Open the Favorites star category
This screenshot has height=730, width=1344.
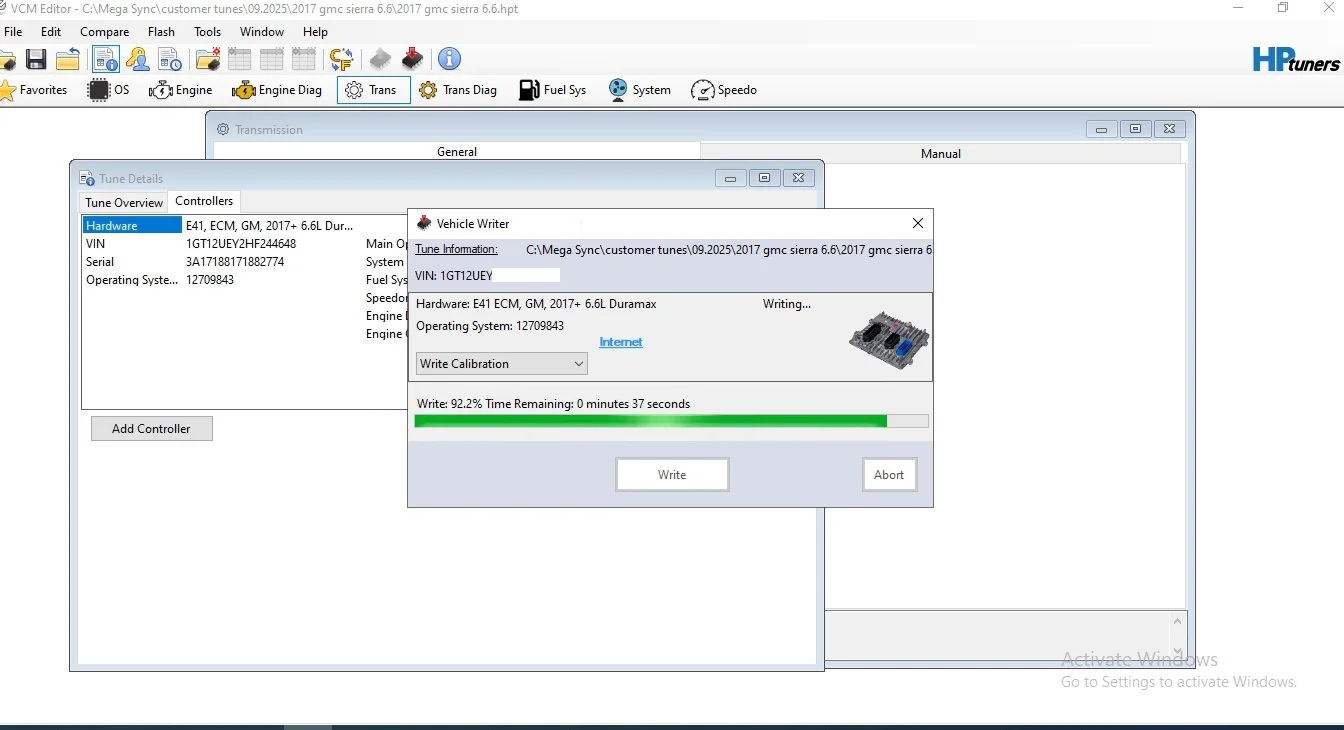pyautogui.click(x=34, y=90)
